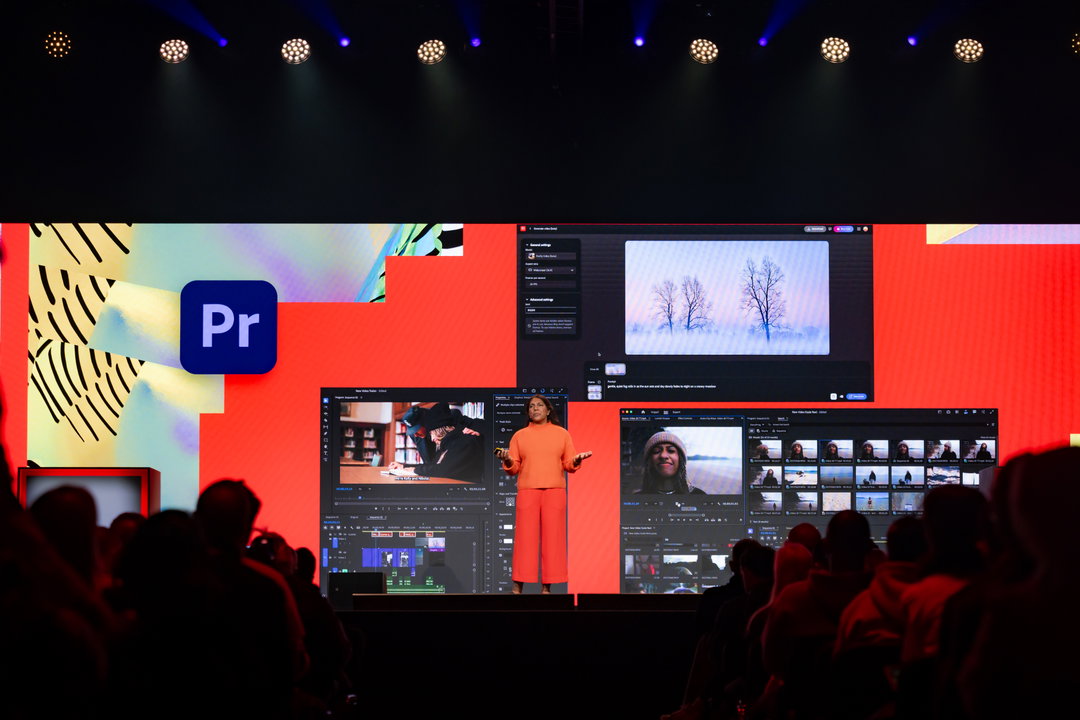Click the blue playhead on the library monitor scrub bar
1080x720 pixels.
click(360, 497)
